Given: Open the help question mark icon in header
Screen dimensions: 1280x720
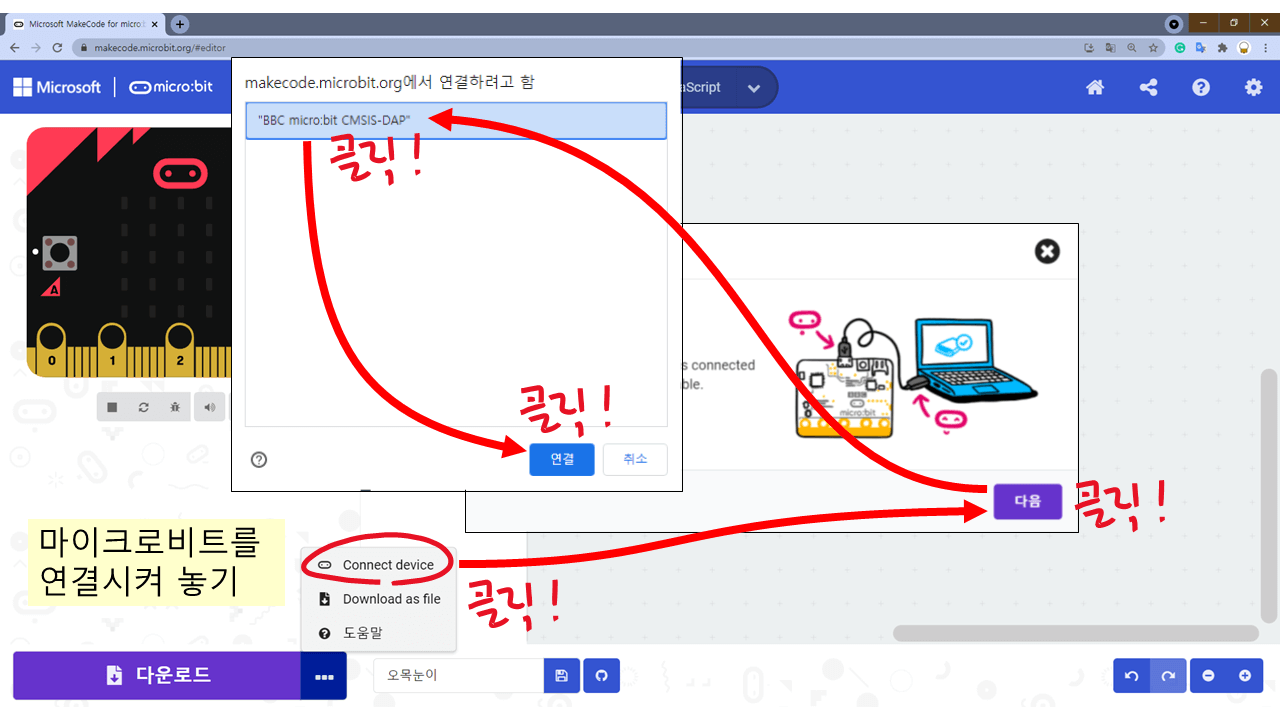Looking at the screenshot, I should pyautogui.click(x=1201, y=87).
